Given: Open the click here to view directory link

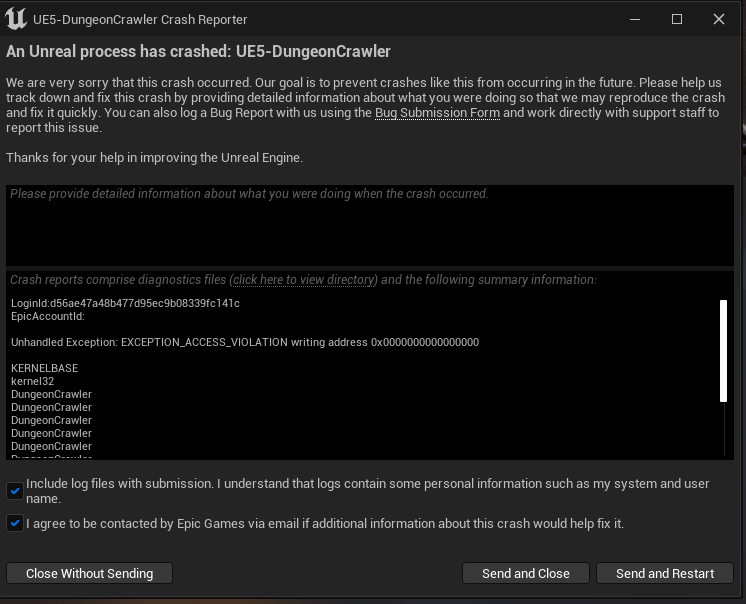Looking at the screenshot, I should pyautogui.click(x=304, y=280).
